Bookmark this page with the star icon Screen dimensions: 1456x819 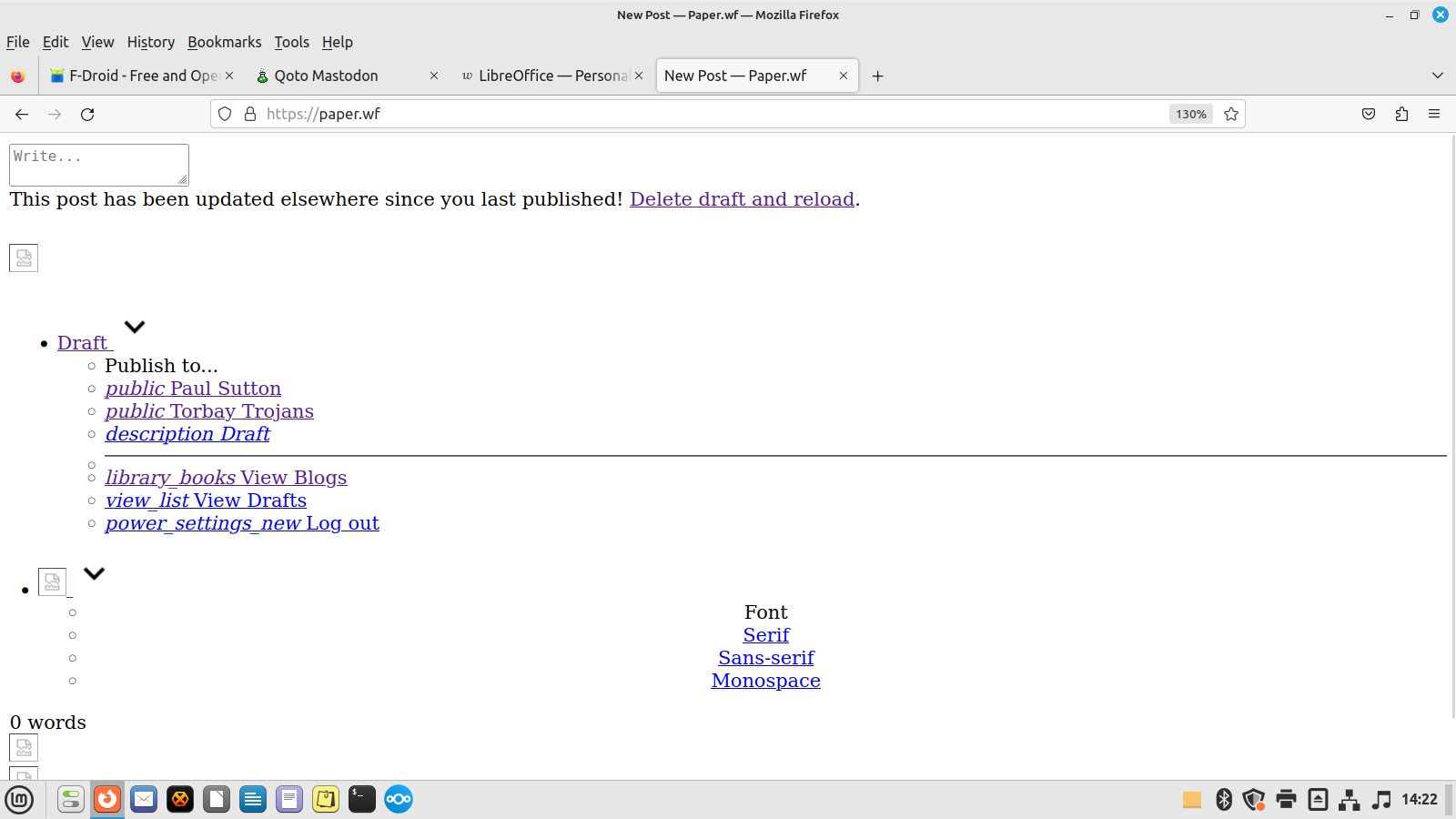coord(1231,114)
